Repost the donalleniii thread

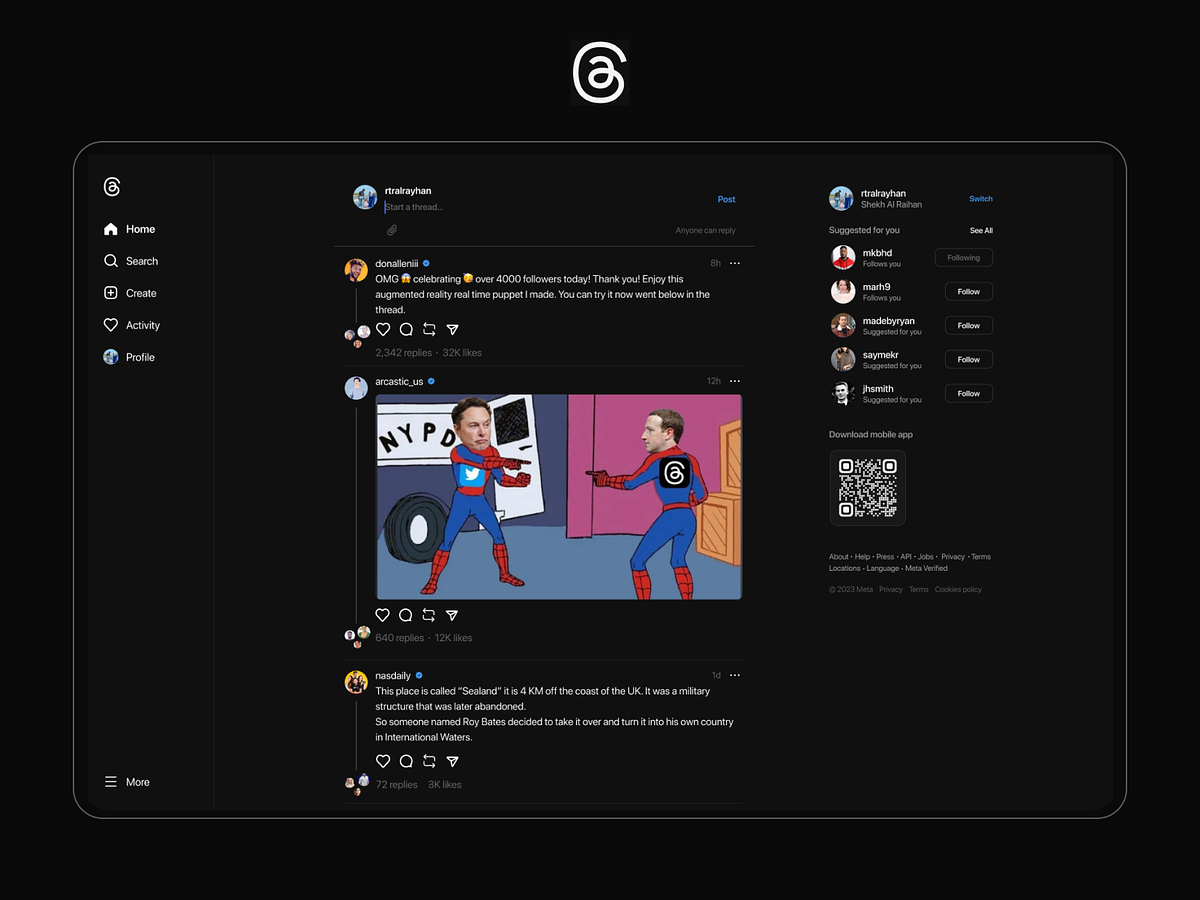(429, 329)
